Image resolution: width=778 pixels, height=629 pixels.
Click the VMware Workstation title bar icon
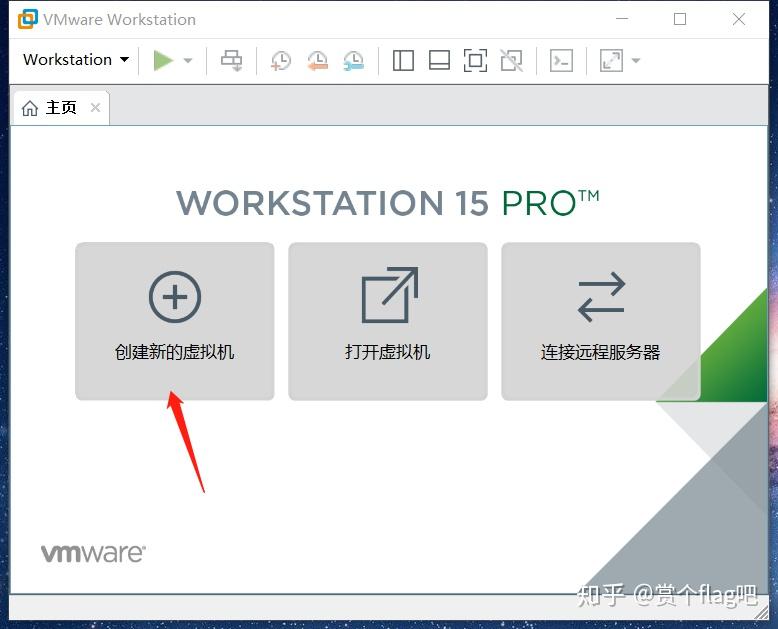click(28, 19)
